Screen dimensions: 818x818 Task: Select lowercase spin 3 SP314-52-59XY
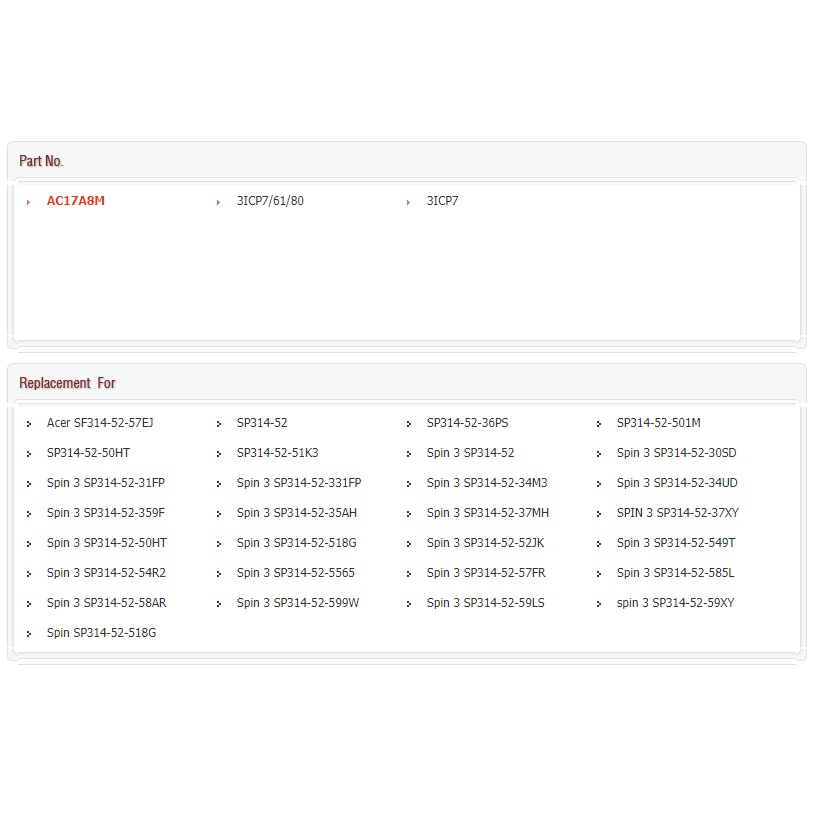tap(676, 603)
